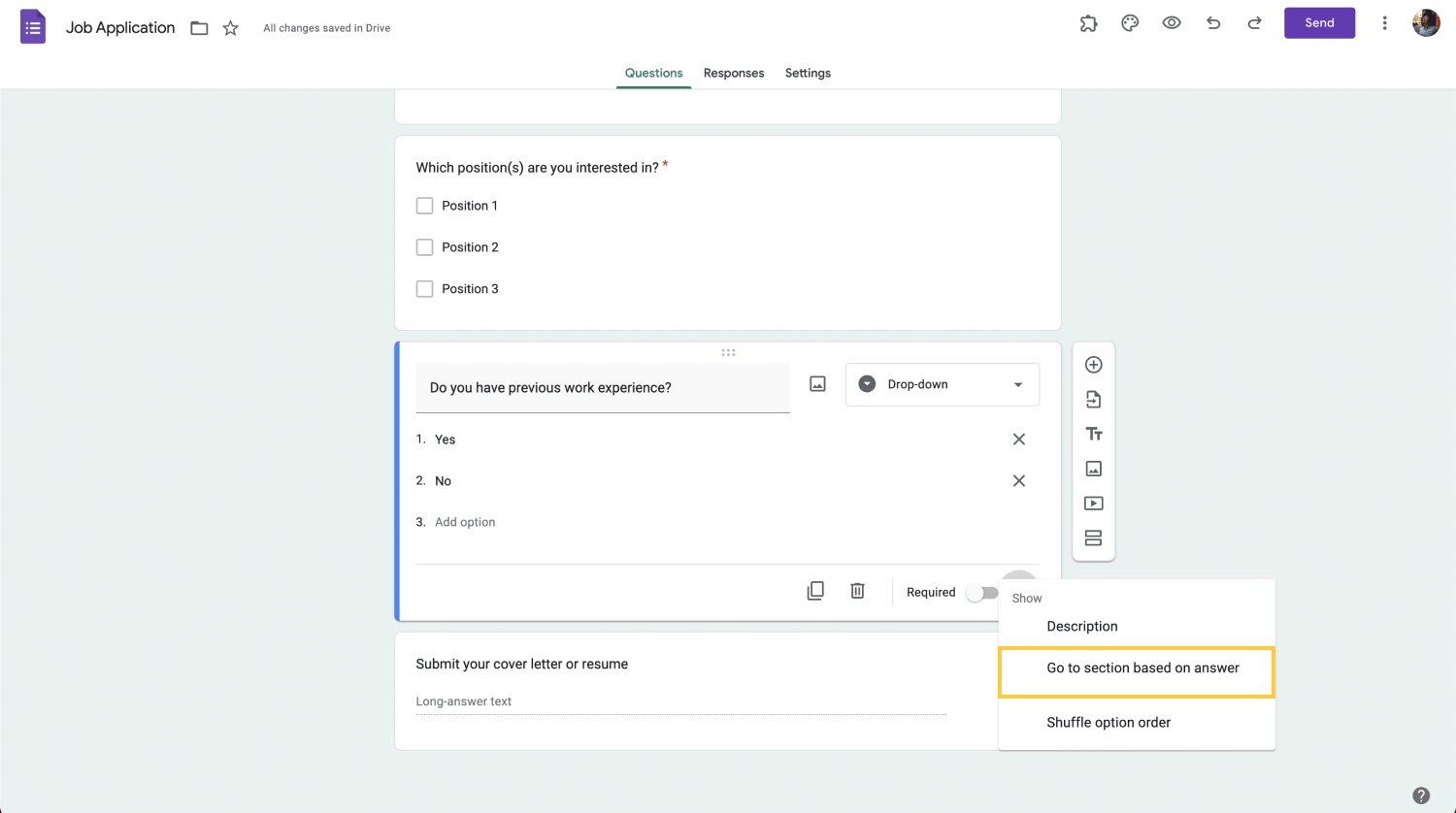
Task: Click the add question plus icon
Action: point(1093,365)
